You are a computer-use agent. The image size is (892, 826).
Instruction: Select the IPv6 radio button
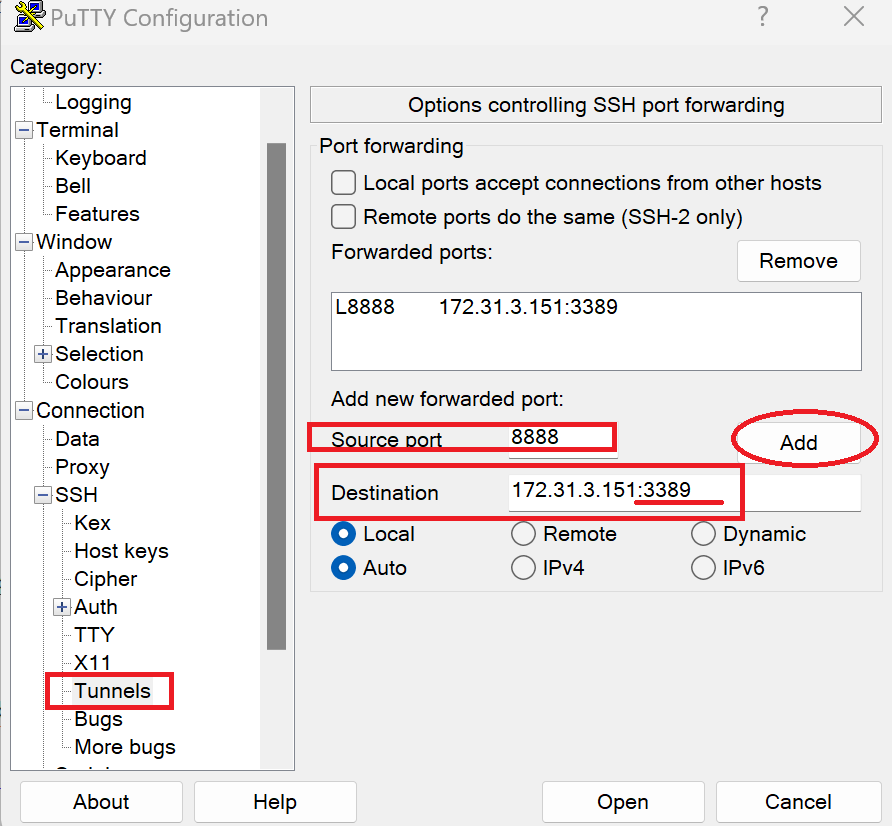click(703, 568)
